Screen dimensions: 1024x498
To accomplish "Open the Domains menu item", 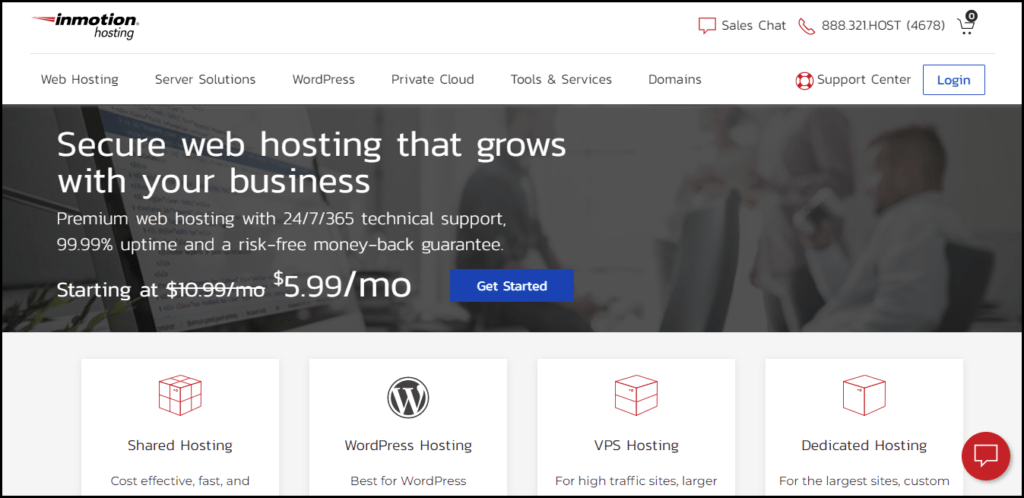I will click(675, 80).
